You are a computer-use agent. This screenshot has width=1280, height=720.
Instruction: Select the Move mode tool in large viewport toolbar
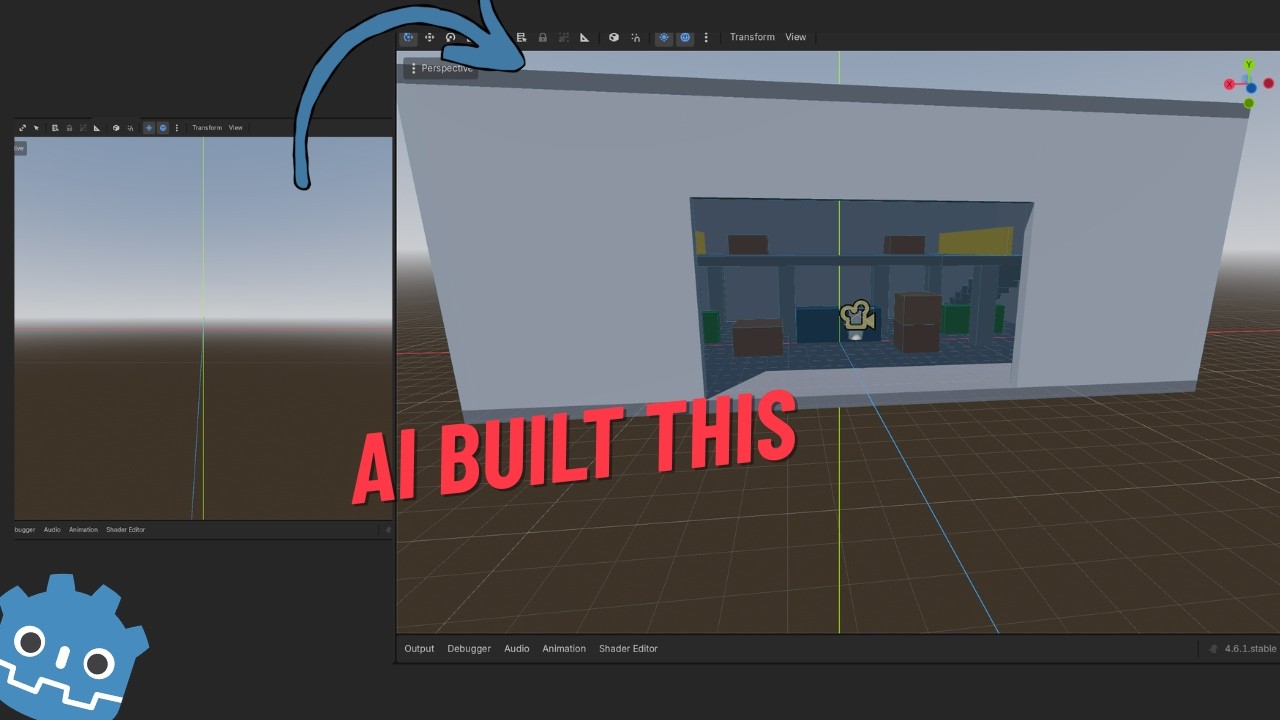coord(429,37)
